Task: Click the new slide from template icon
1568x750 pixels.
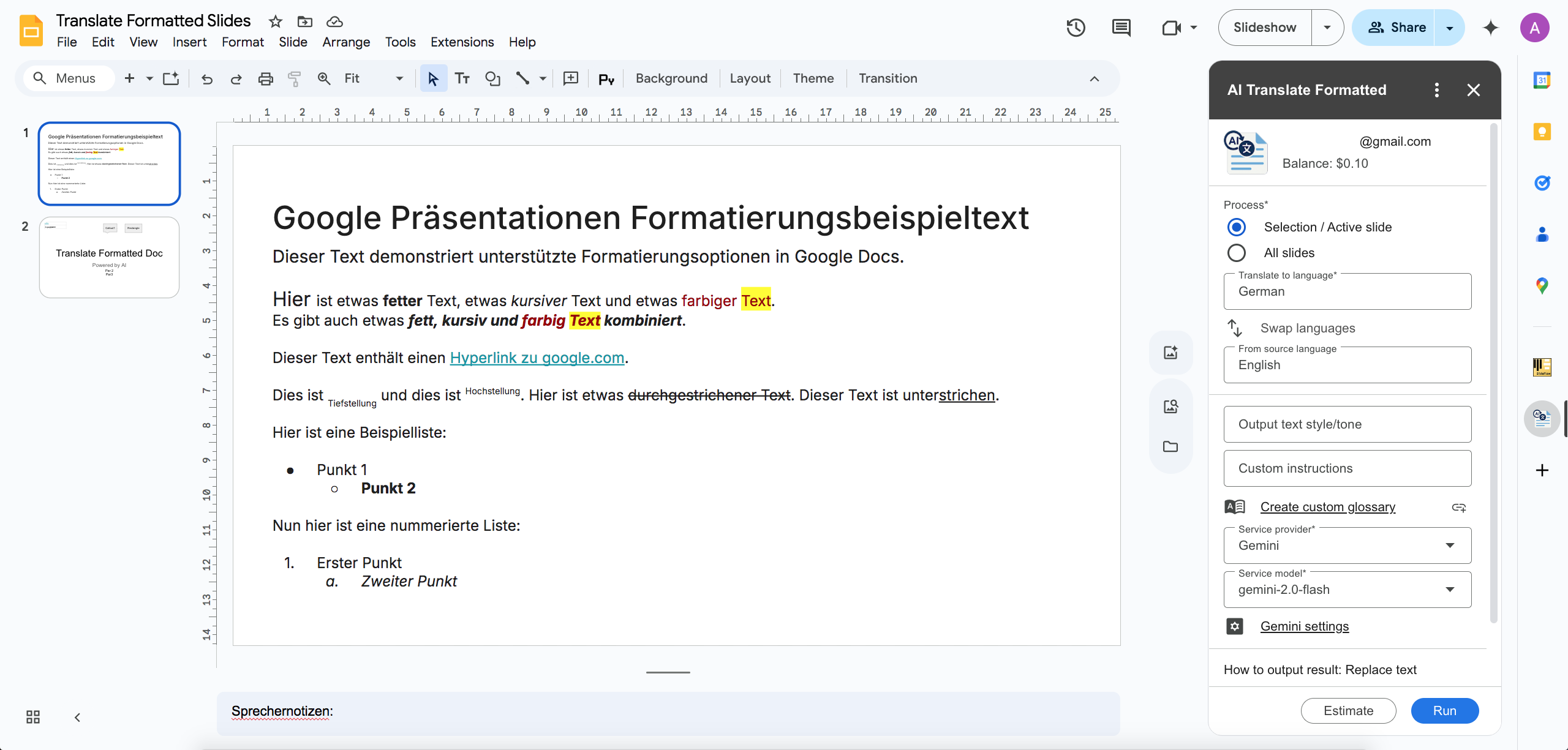Action: (x=171, y=78)
